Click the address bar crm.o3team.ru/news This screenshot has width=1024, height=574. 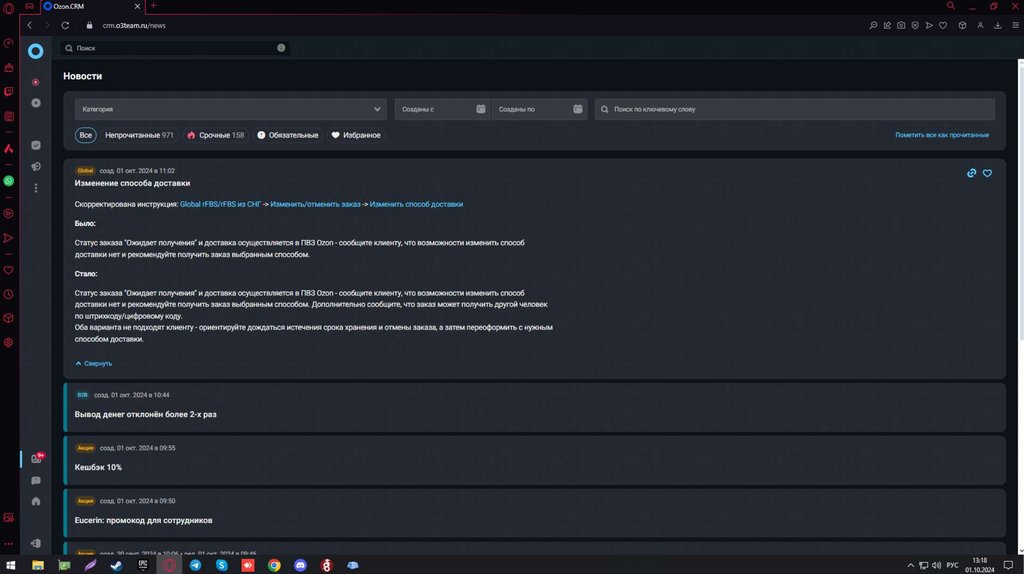click(x=134, y=25)
